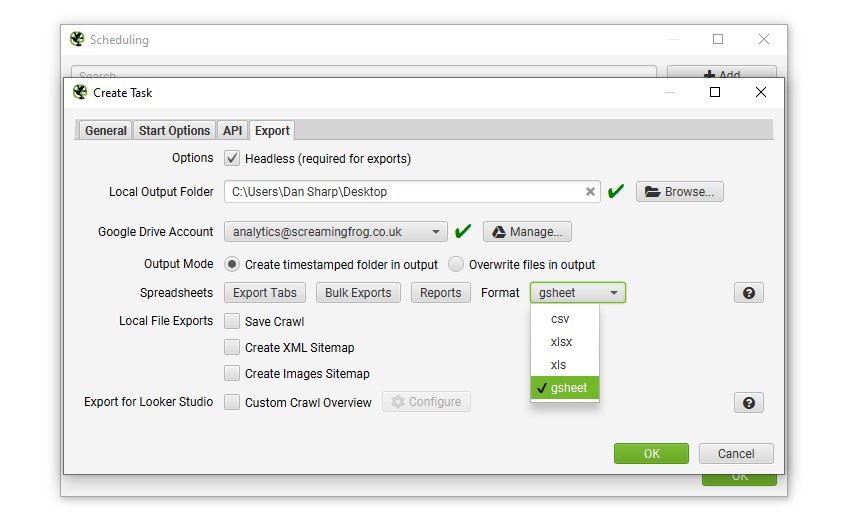
Task: Click the Browse... folder button
Action: coord(680,191)
